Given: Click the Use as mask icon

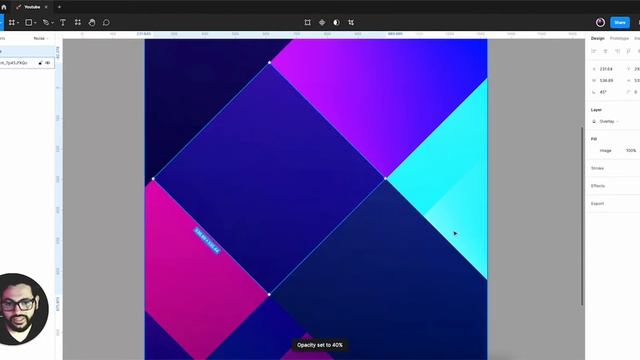Looking at the screenshot, I should [x=336, y=22].
